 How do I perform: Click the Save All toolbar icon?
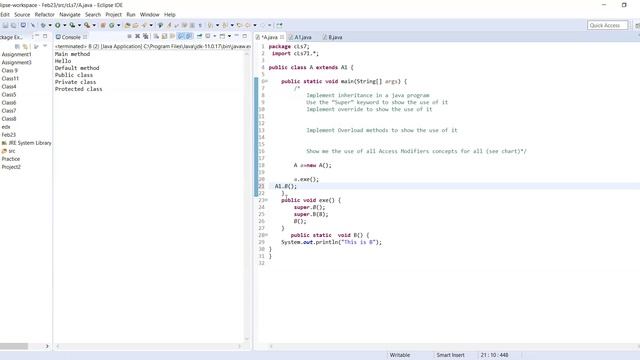click(13, 25)
